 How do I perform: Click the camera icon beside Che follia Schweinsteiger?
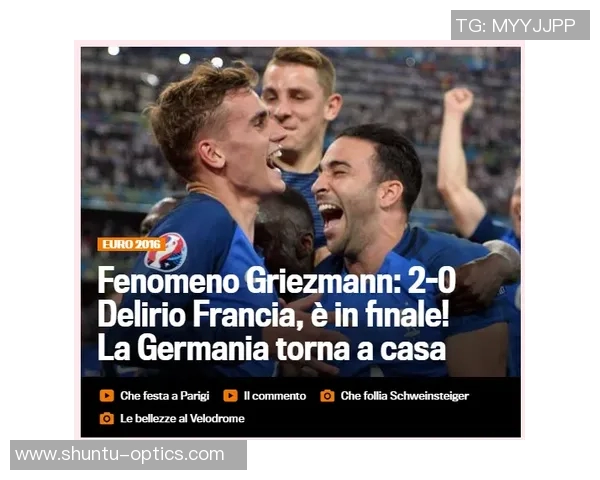coord(327,395)
